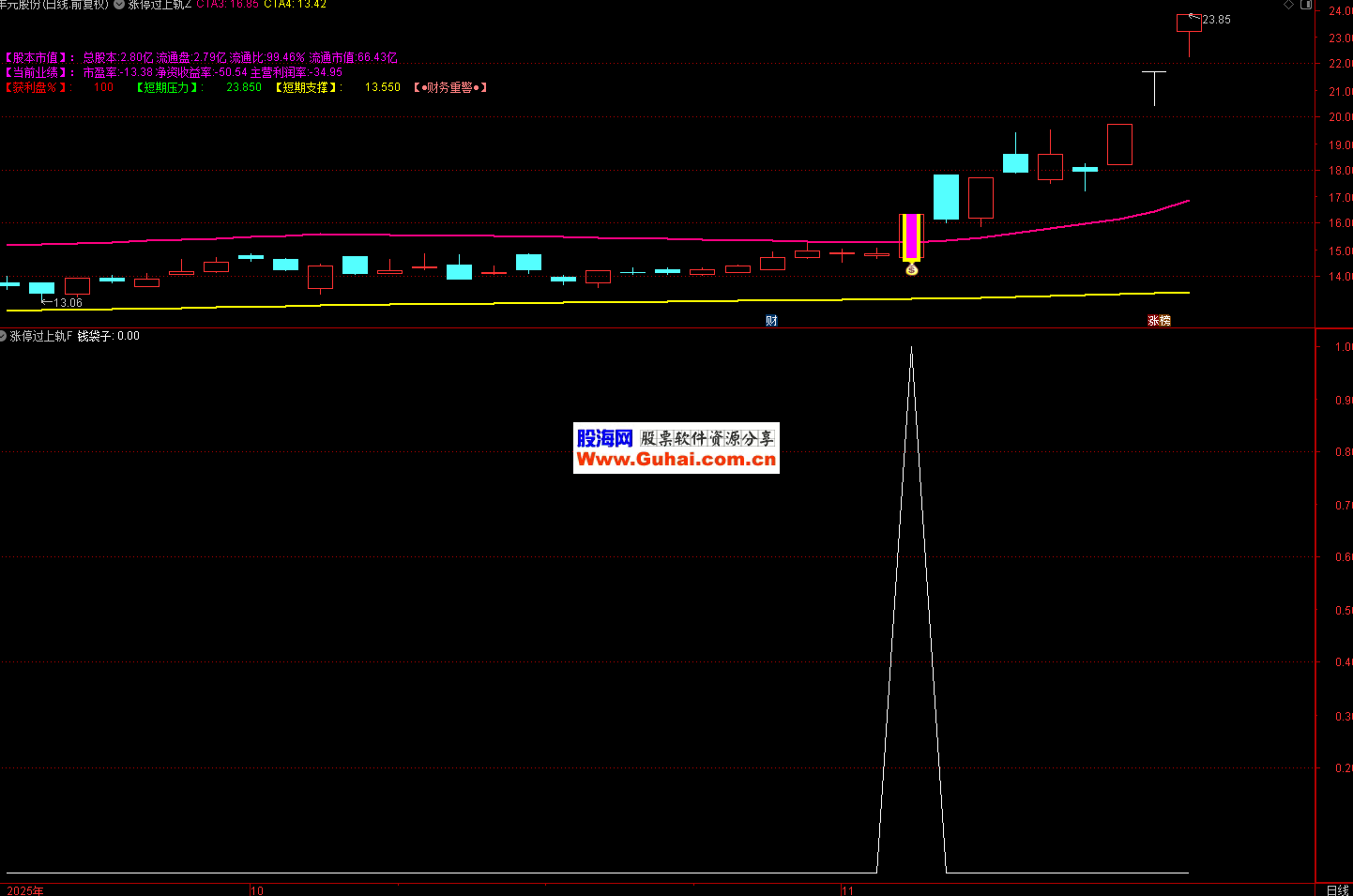Click the 11 month marker on time axis
Viewport: 1353px width, 896px height.
click(x=847, y=890)
